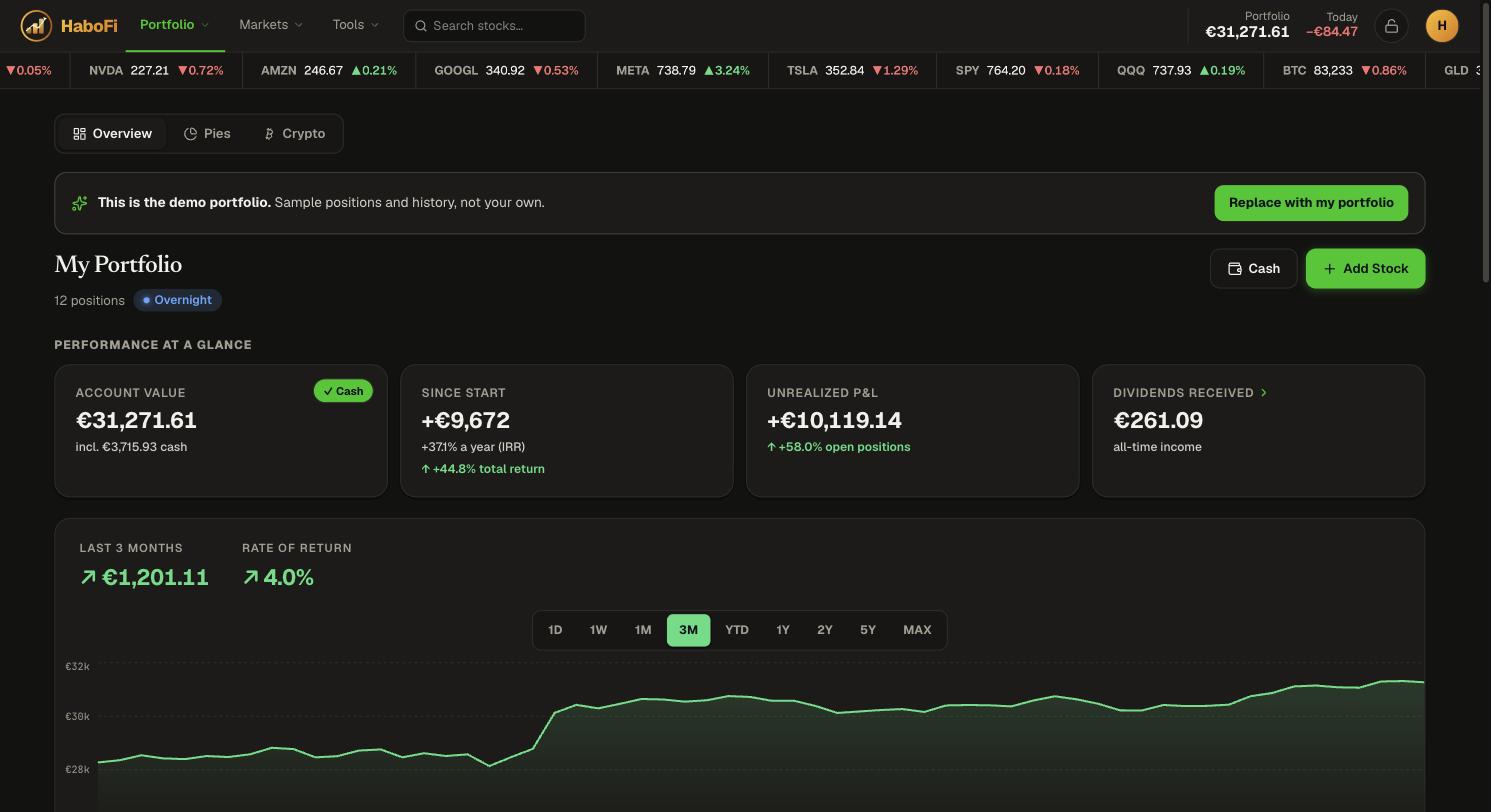Click the wallet icon on Cash button
Image resolution: width=1491 pixels, height=812 pixels.
[1235, 269]
